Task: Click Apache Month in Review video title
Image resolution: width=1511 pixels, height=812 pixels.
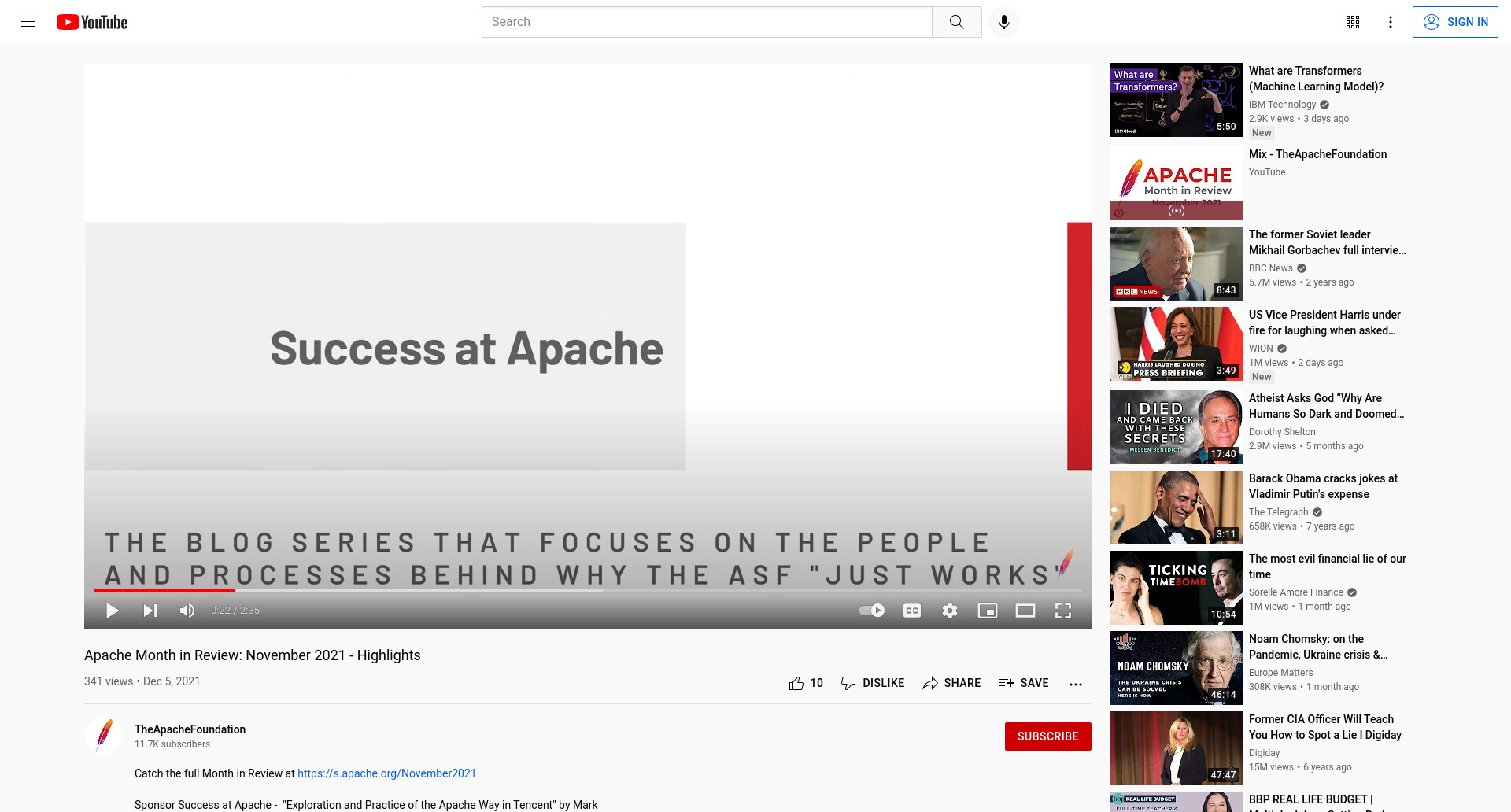Action: pyautogui.click(x=252, y=655)
